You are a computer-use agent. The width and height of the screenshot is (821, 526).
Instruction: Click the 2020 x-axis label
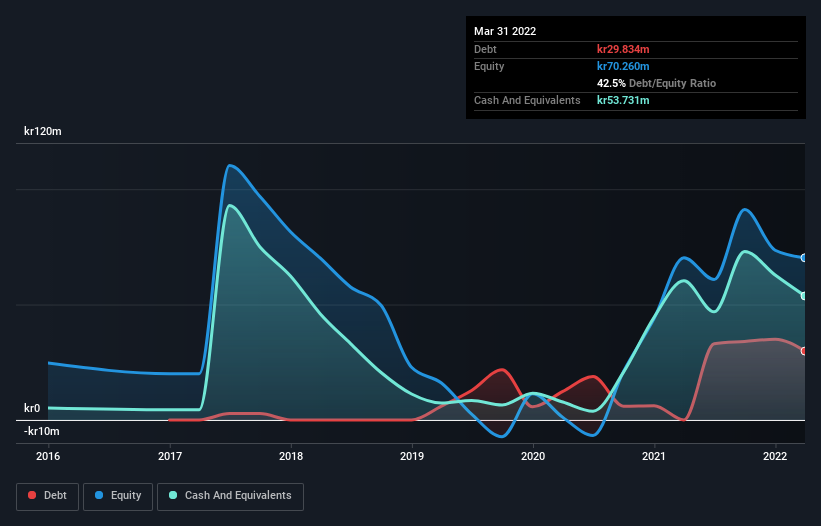point(533,456)
